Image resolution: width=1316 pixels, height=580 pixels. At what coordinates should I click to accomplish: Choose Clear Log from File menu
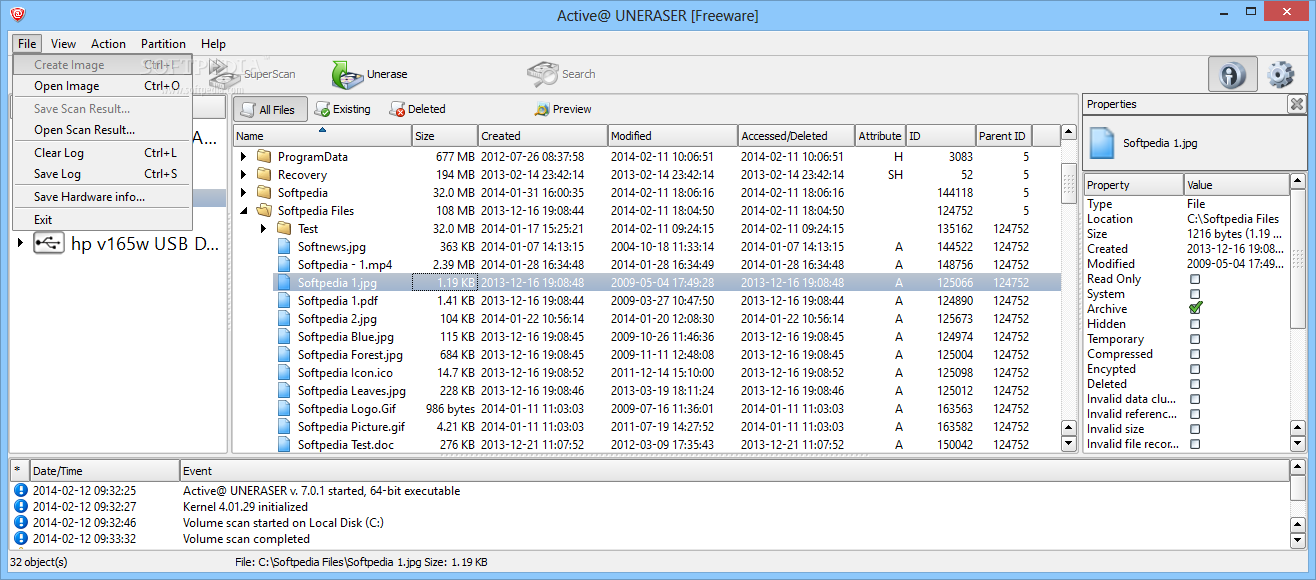(102, 153)
